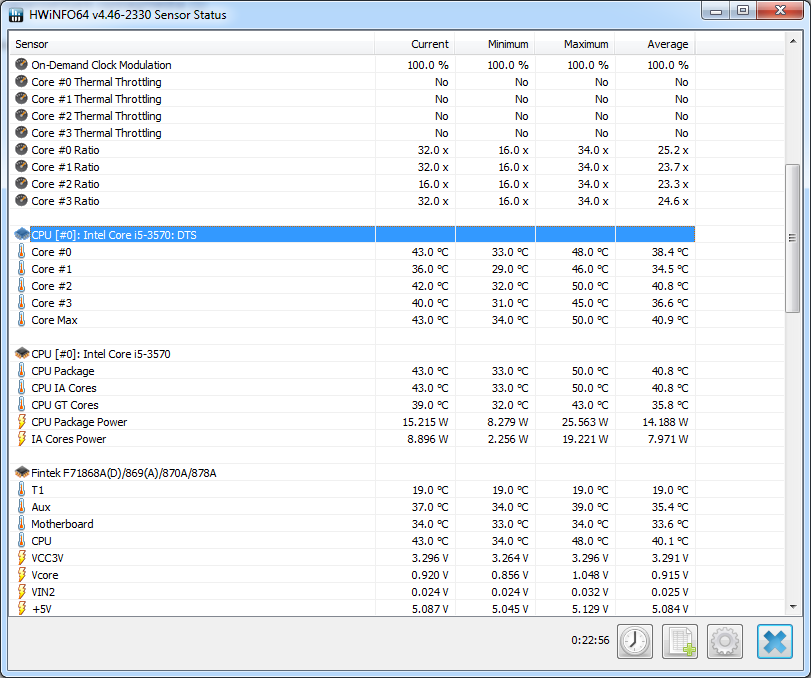Click the Current column header

click(415, 44)
